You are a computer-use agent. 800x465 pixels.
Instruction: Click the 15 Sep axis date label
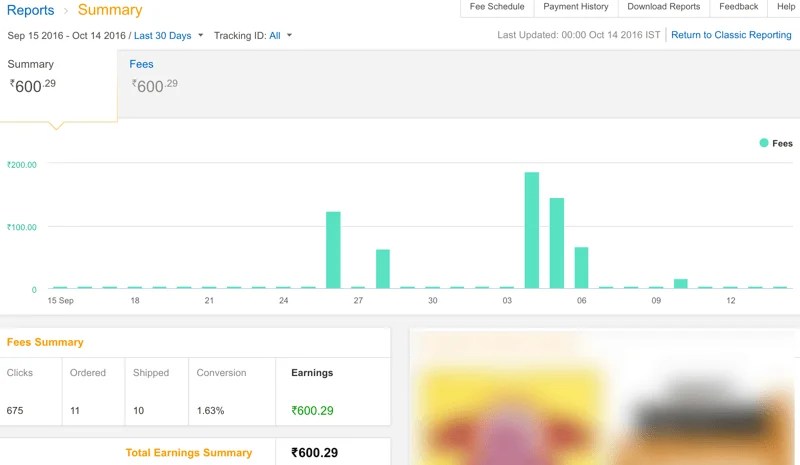coord(61,301)
